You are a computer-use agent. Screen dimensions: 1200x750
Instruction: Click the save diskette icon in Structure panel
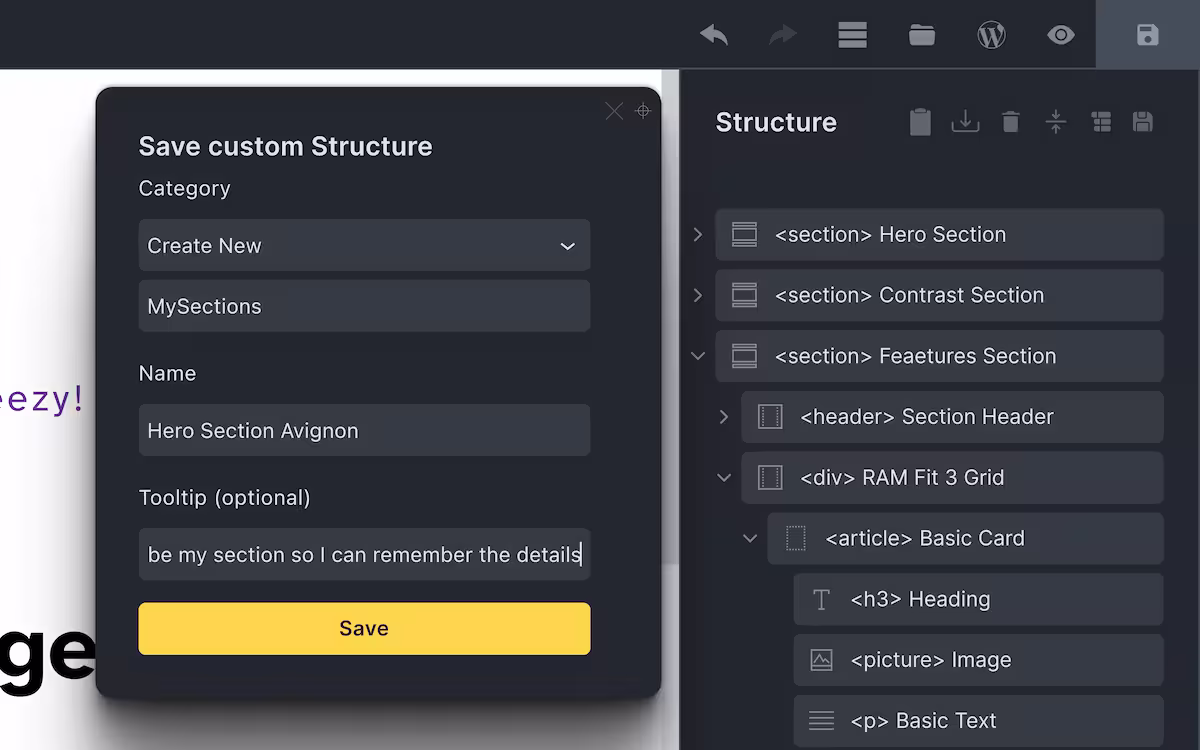coord(1143,121)
